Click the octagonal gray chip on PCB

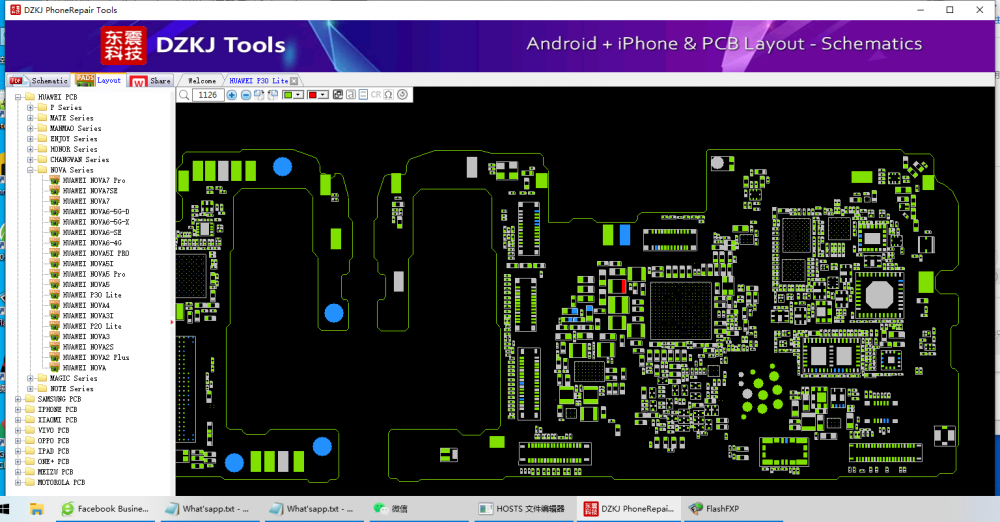(879, 295)
